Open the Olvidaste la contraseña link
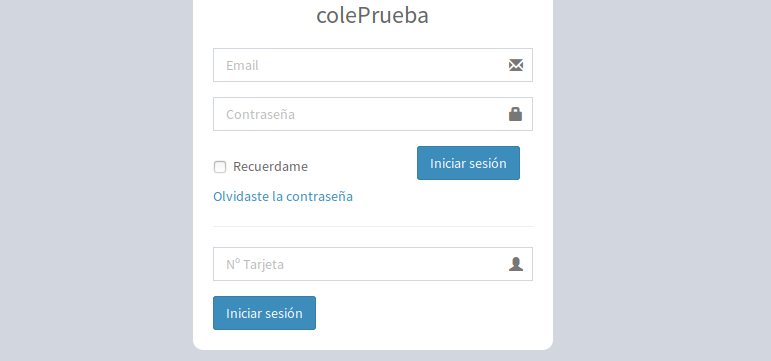Viewport: 771px width, 361px height. click(x=283, y=196)
